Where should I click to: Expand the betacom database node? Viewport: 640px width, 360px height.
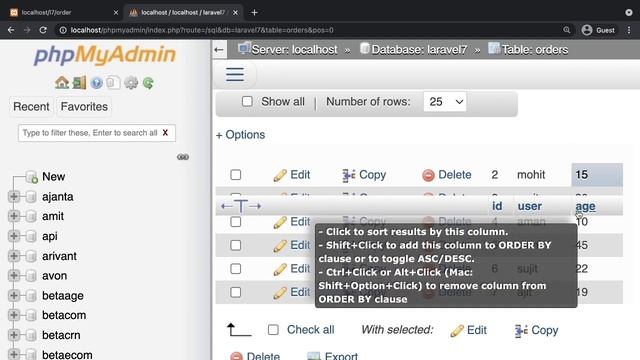[x=13, y=315]
